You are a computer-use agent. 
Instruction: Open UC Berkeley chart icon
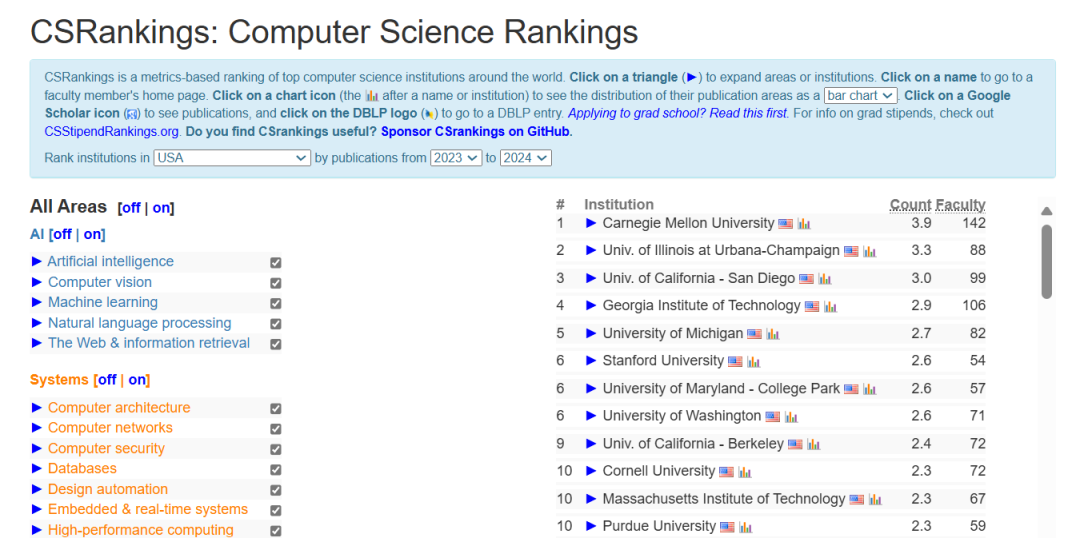click(813, 444)
